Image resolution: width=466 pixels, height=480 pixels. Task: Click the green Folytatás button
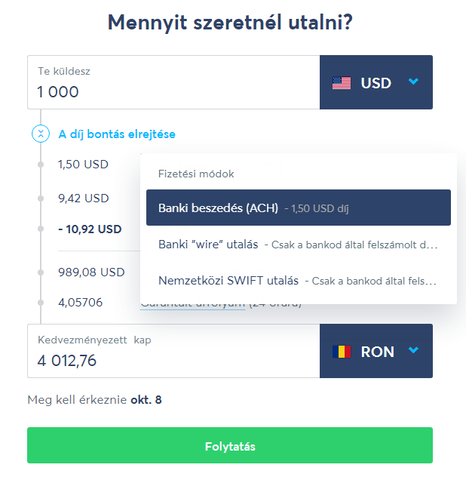[230, 445]
